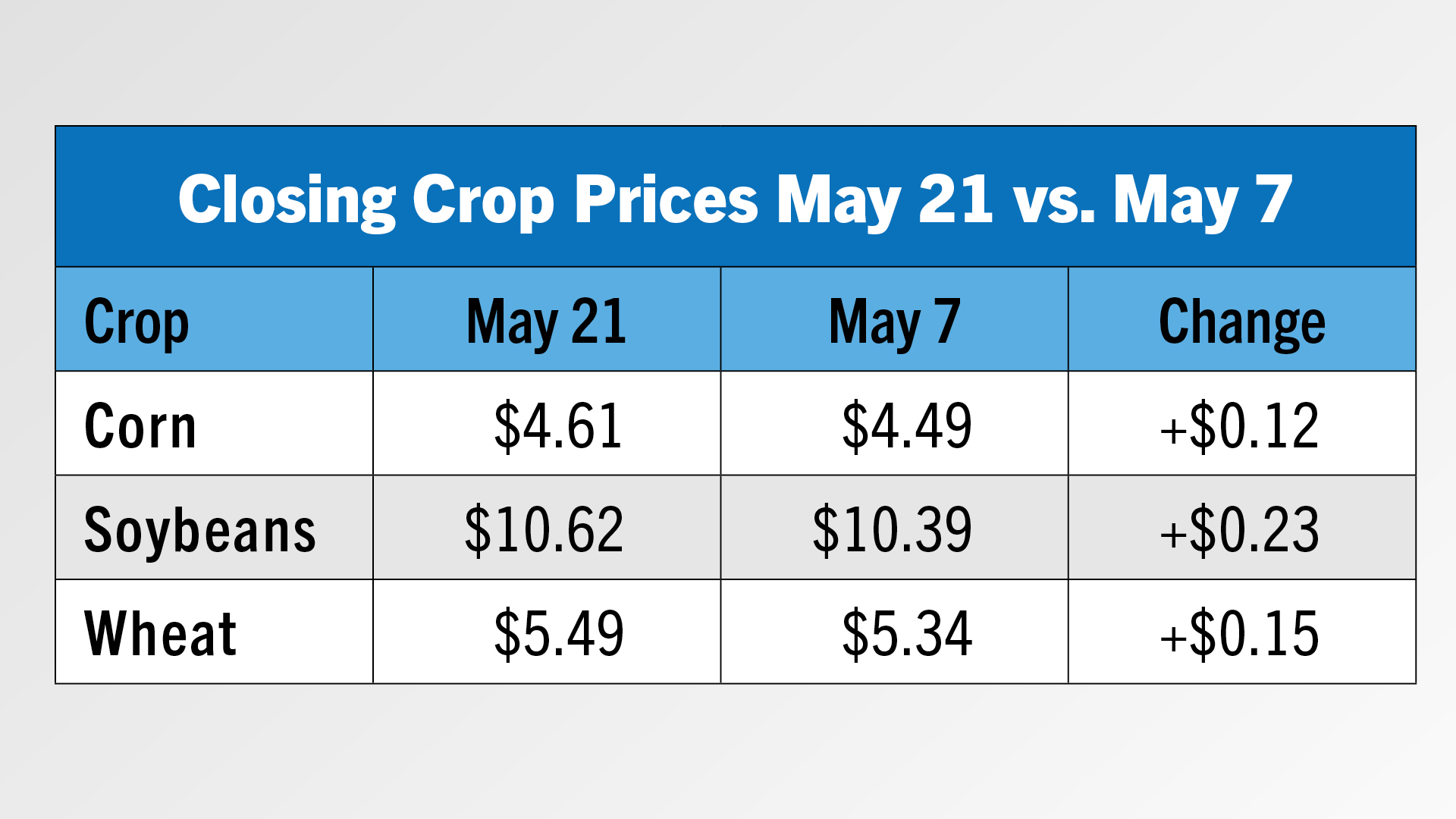Click the Change column header

1241,322
